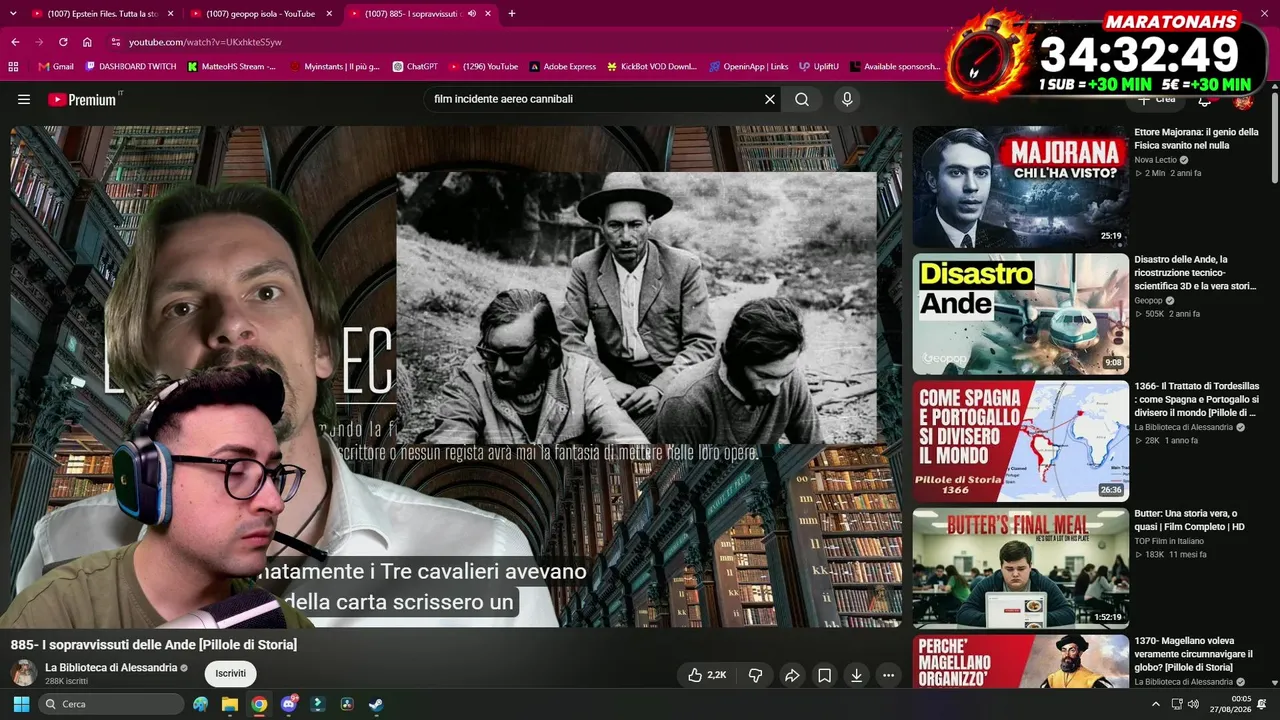The height and width of the screenshot is (720, 1280).
Task: Open the YouTube guide hamburger menu
Action: click(24, 100)
